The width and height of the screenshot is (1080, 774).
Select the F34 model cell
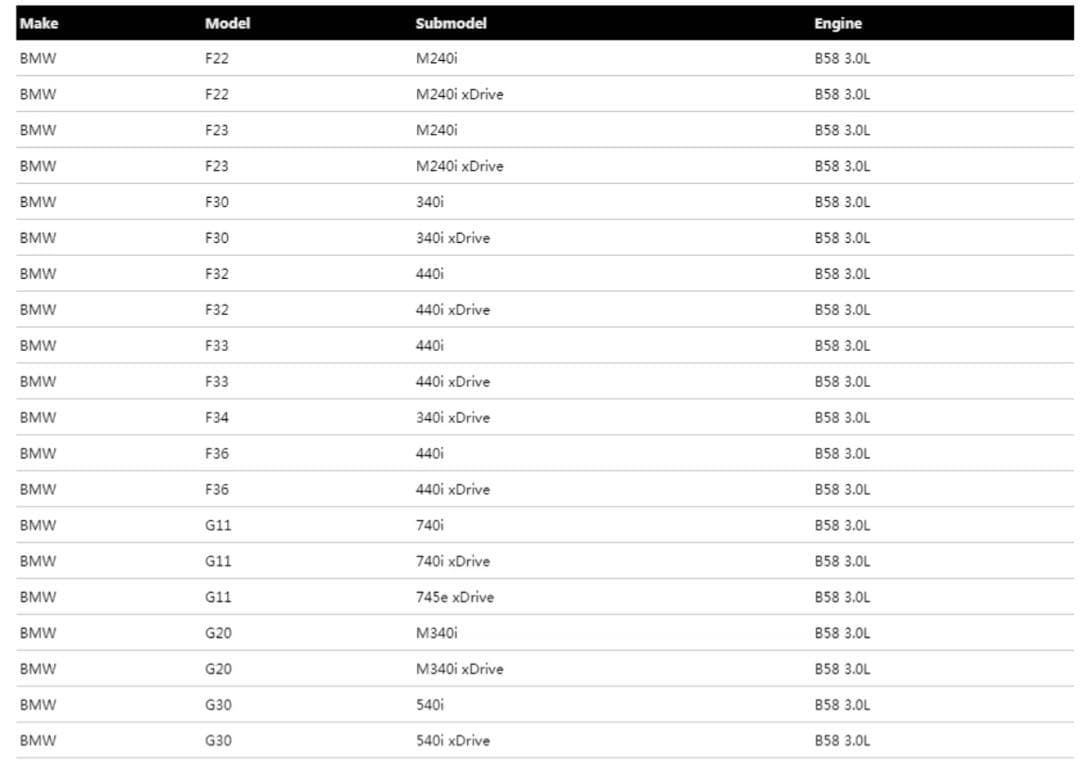tap(217, 417)
